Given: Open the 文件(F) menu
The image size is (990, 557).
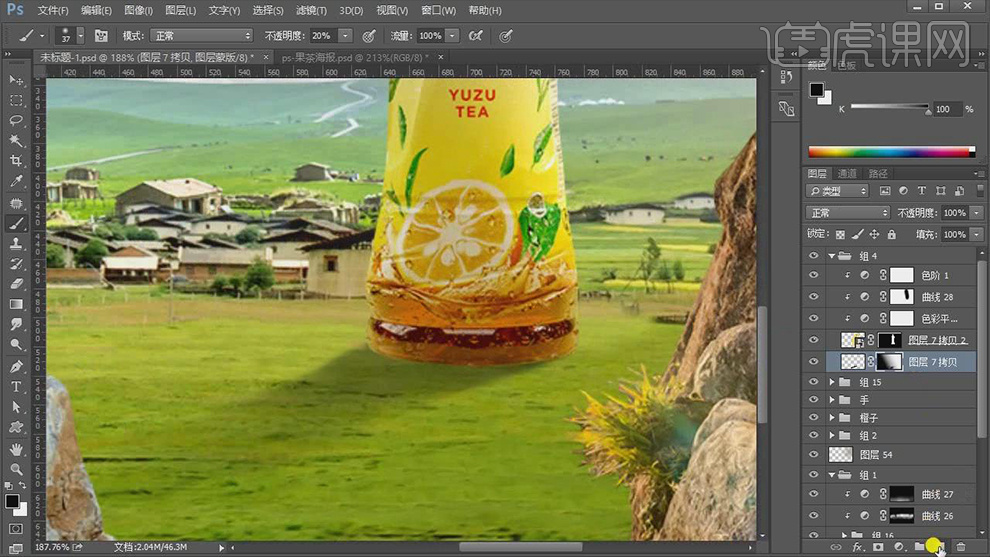Looking at the screenshot, I should [53, 11].
